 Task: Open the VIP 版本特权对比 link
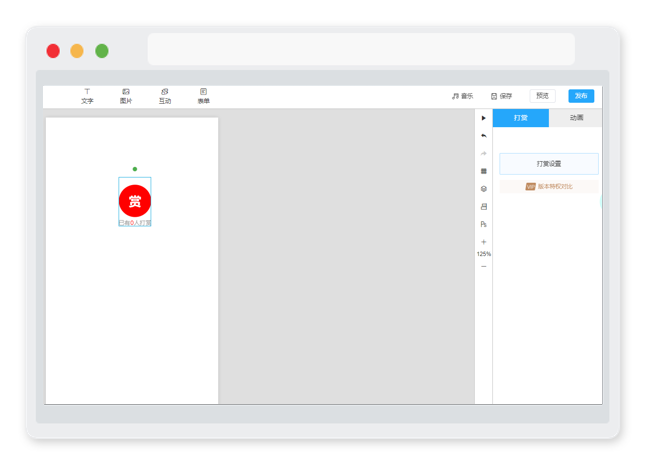coord(549,186)
